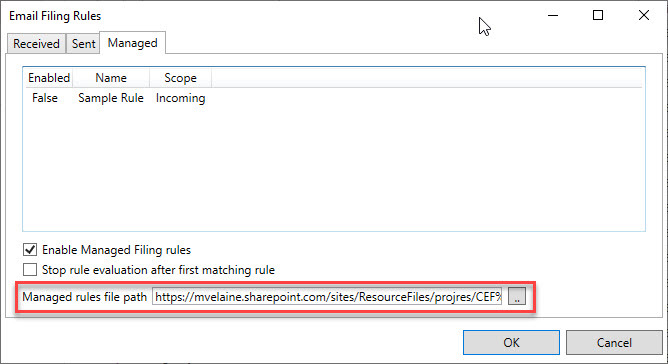Maximize the Email Filing Rules window
Image resolution: width=668 pixels, height=364 pixels.
click(598, 16)
